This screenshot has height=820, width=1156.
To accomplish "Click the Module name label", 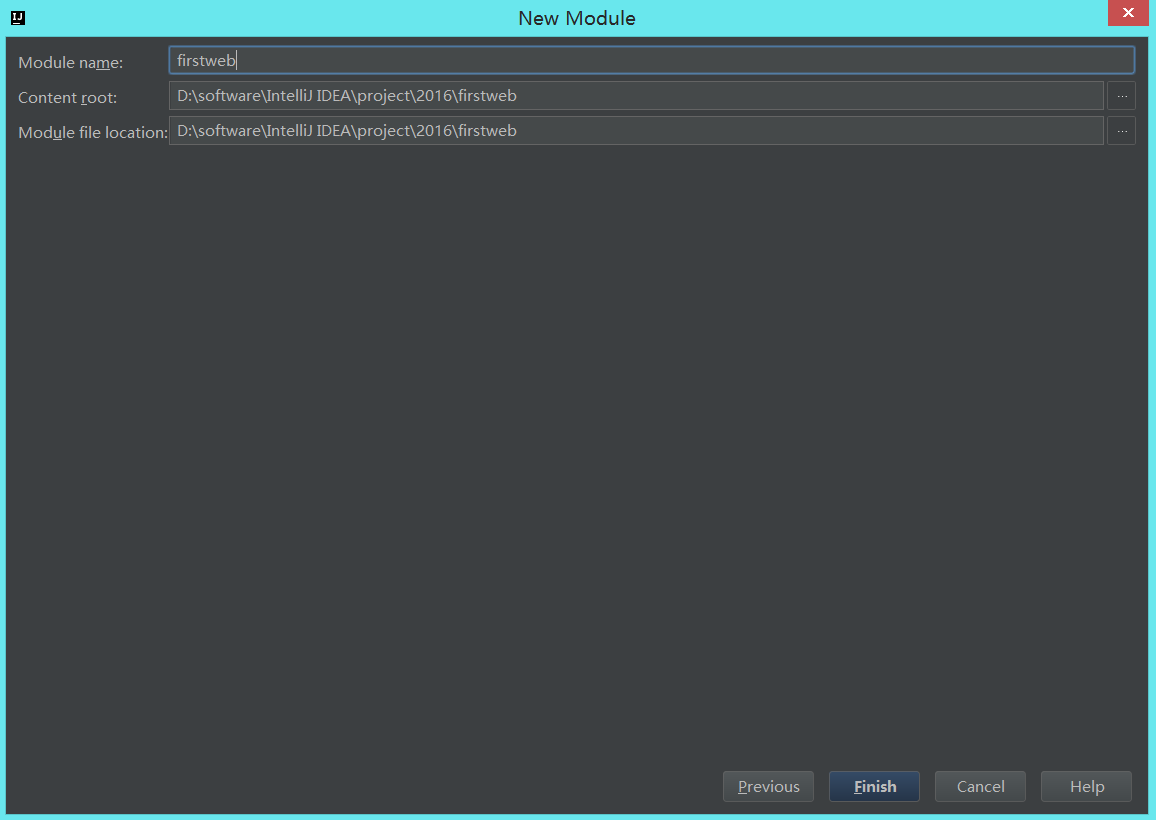I will 71,63.
